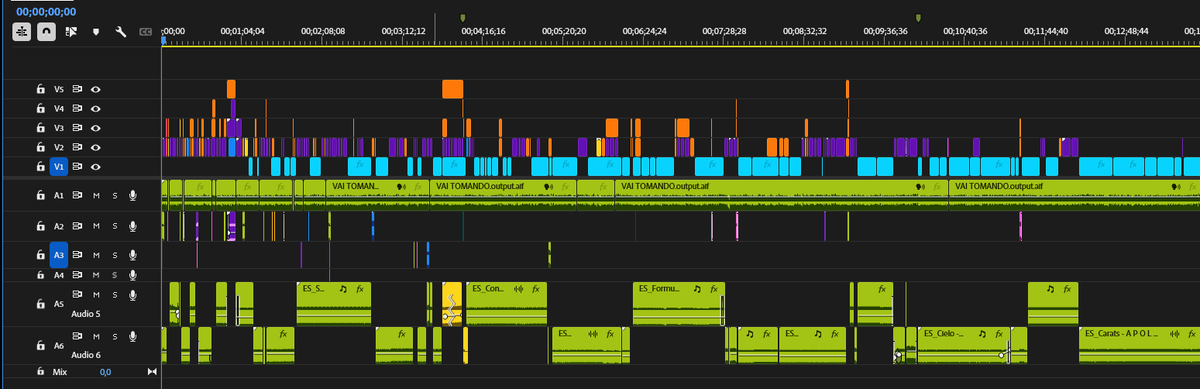This screenshot has height=389, width=1200.
Task: Click the first green marker on ruler
Action: [x=462, y=18]
